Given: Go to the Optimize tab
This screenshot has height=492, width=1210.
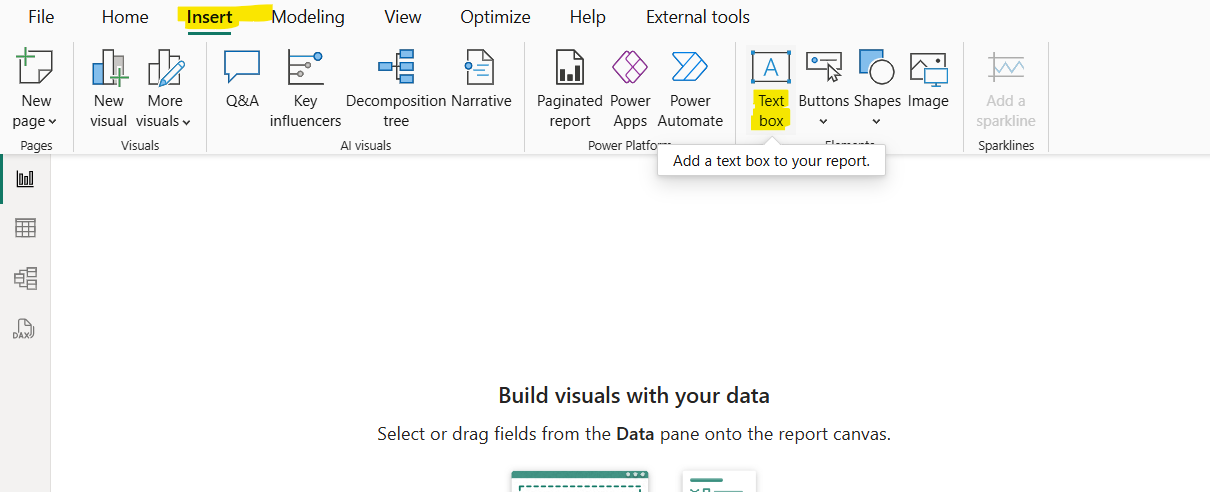Looking at the screenshot, I should pyautogui.click(x=495, y=17).
